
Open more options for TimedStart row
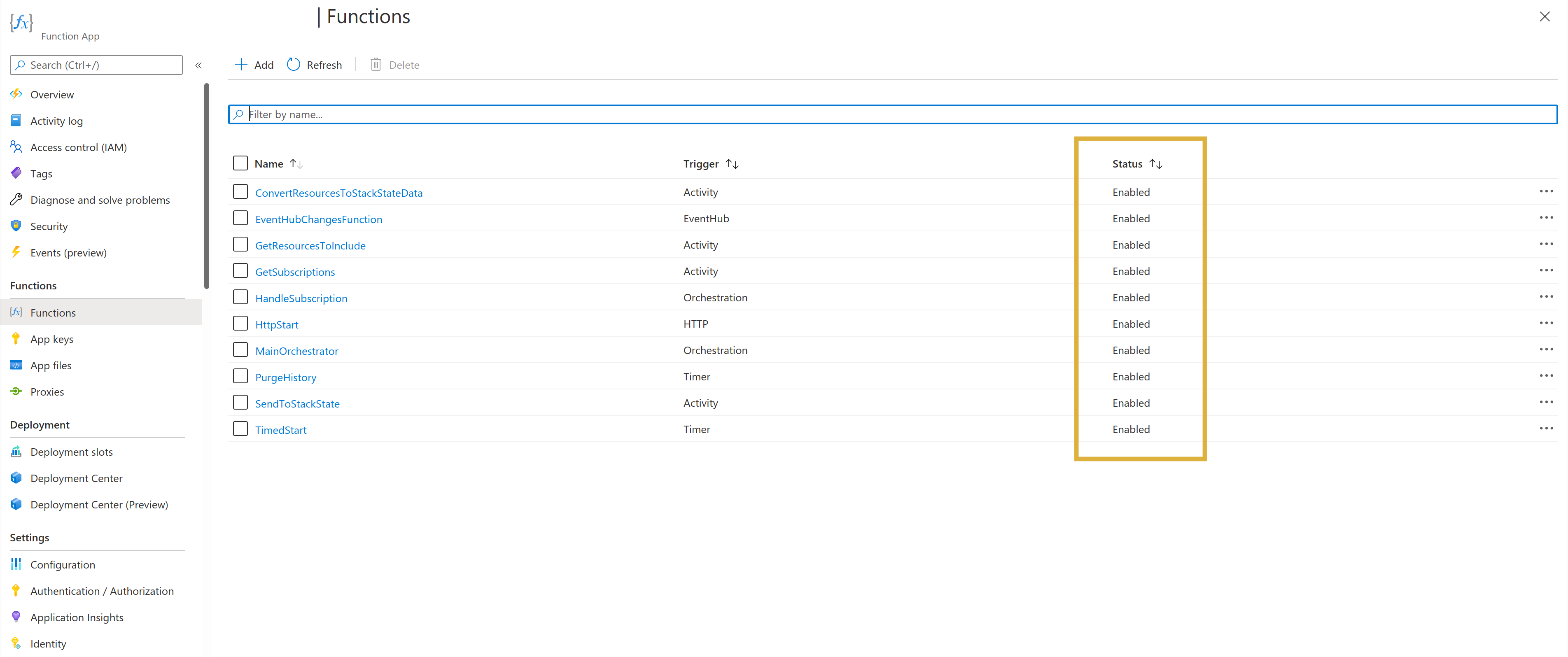(1546, 428)
